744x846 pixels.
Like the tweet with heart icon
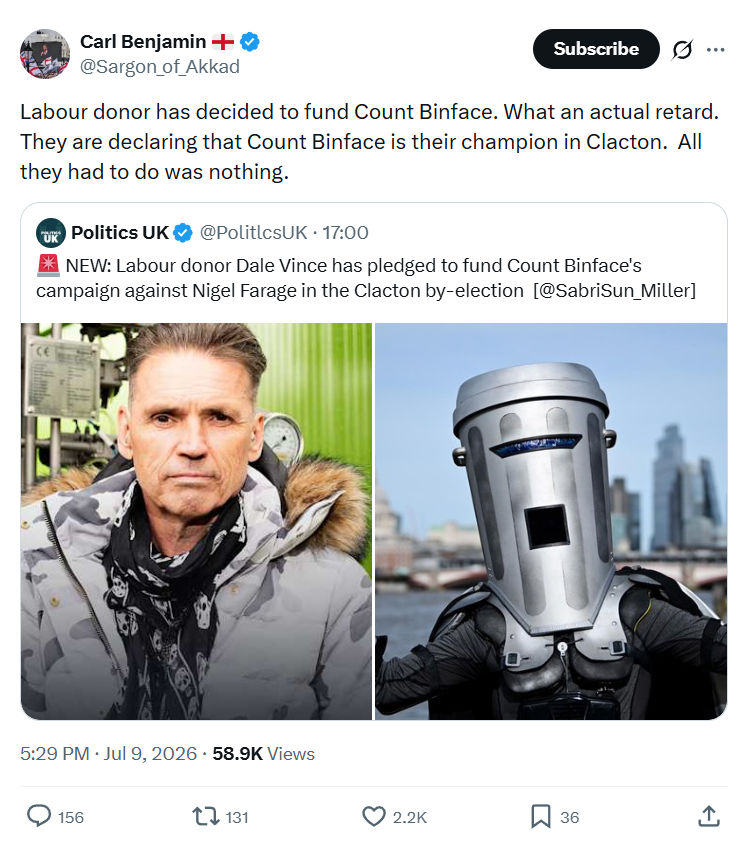pyautogui.click(x=373, y=816)
